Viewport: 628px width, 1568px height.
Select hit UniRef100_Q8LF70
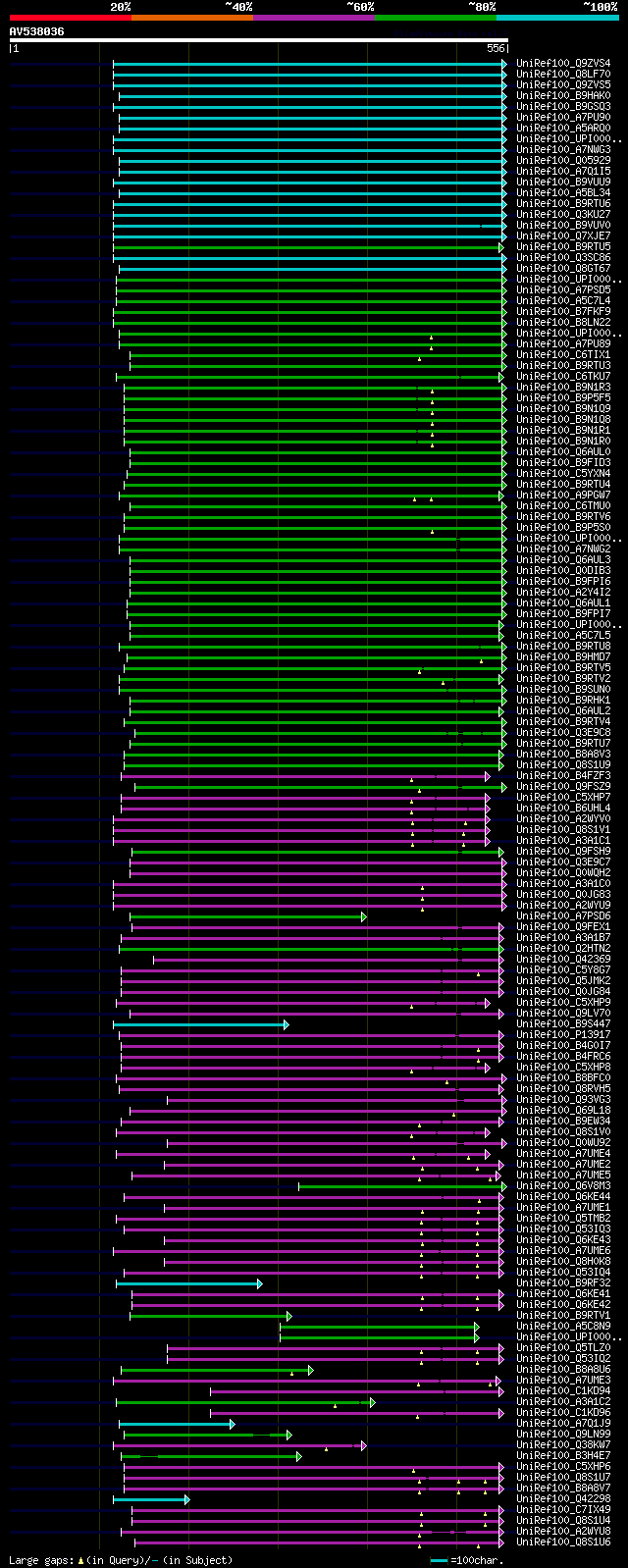(x=563, y=75)
